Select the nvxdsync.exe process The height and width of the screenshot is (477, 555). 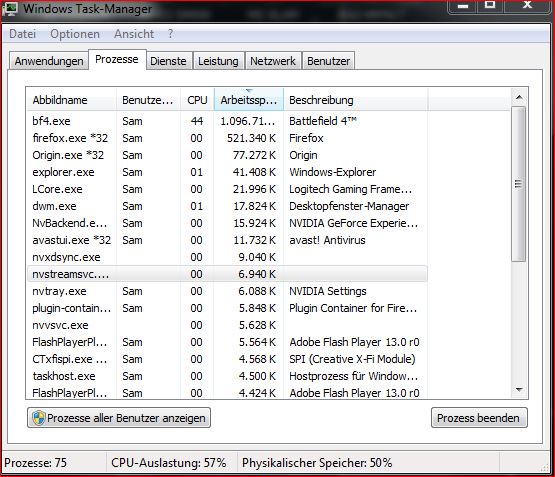click(227, 257)
